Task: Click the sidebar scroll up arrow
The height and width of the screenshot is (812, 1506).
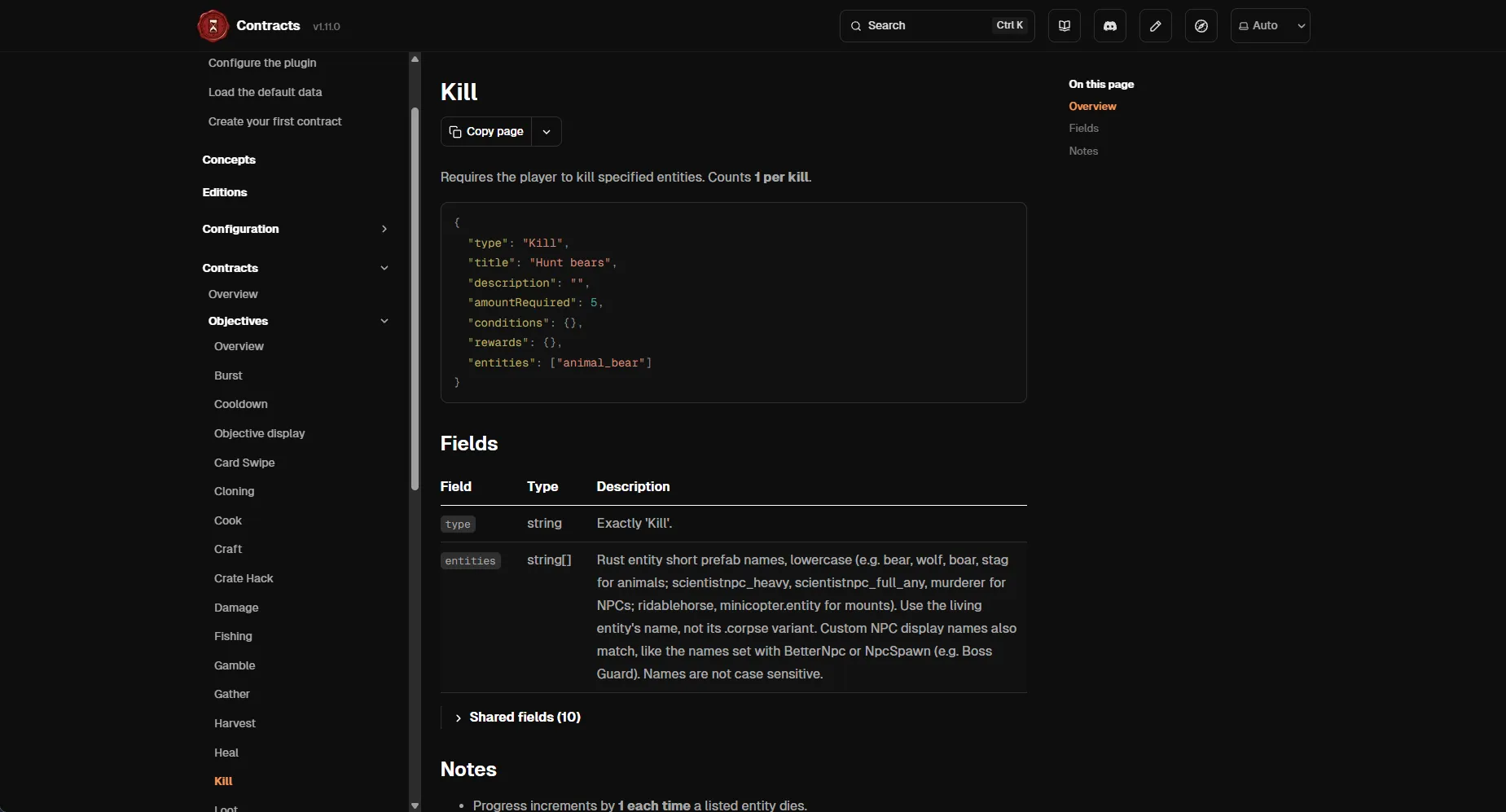Action: [415, 59]
